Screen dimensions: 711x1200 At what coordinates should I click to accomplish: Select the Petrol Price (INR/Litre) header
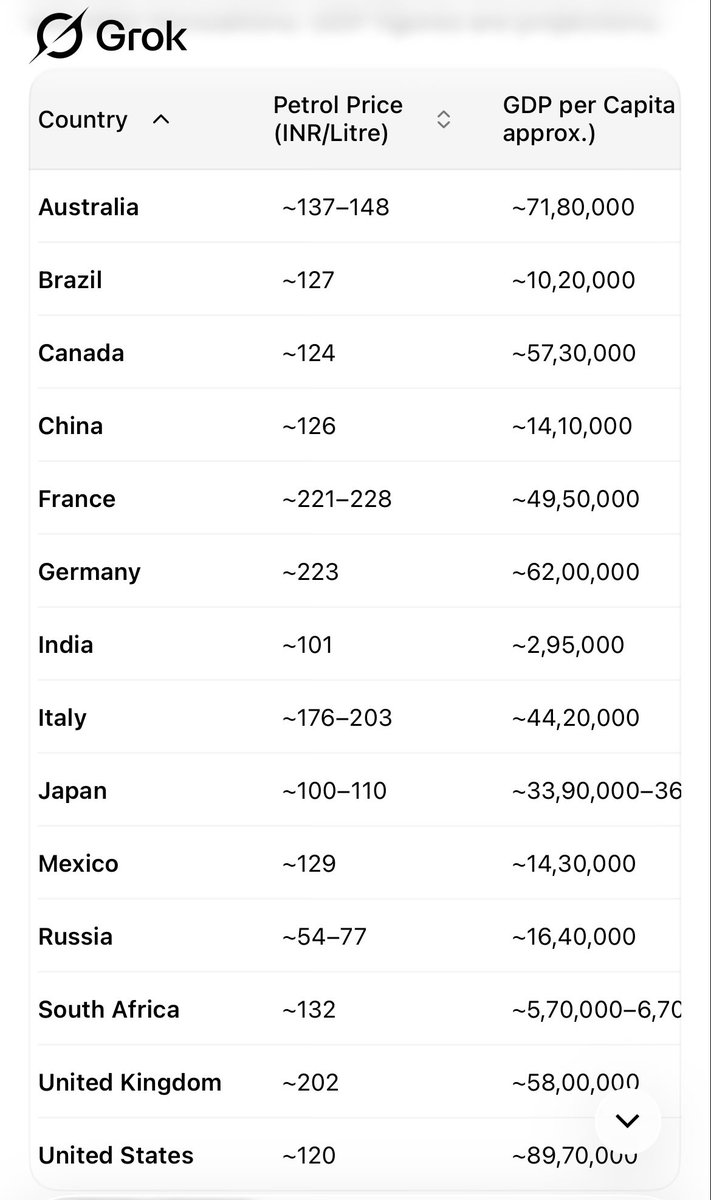[x=338, y=119]
